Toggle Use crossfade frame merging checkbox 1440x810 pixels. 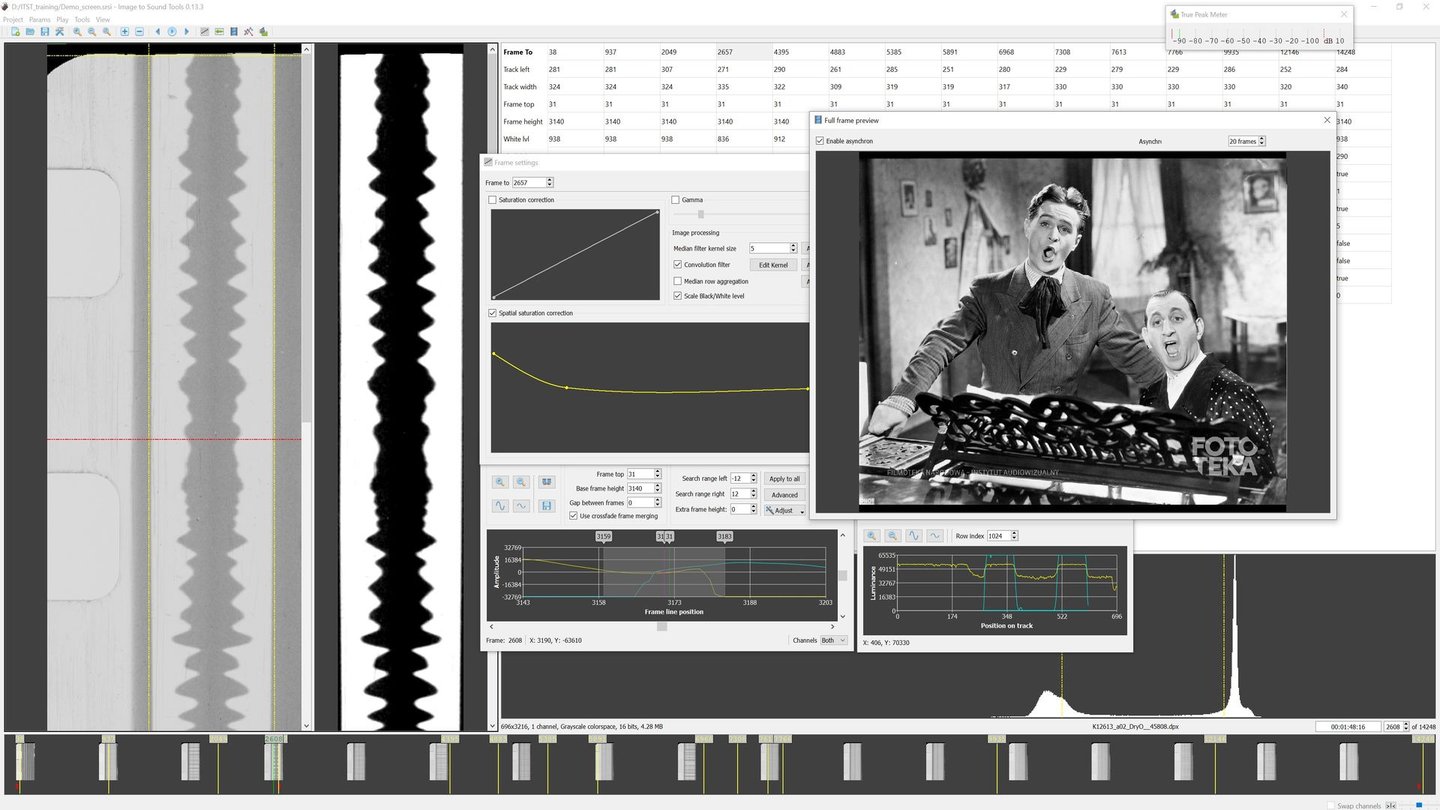(573, 516)
